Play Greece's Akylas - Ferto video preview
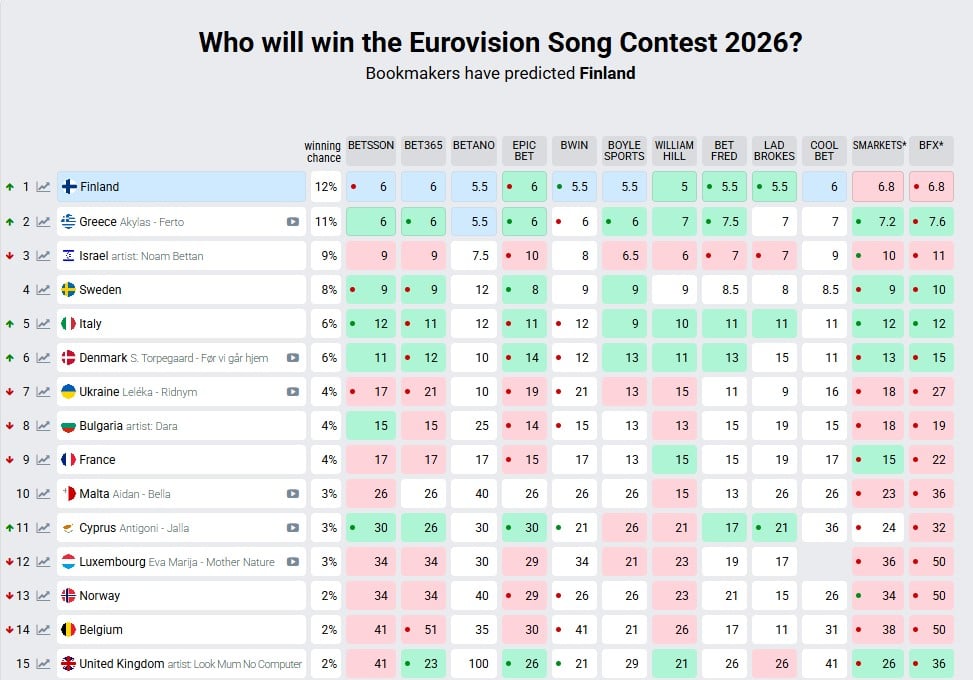Viewport: 973px width, 680px height. coord(291,221)
